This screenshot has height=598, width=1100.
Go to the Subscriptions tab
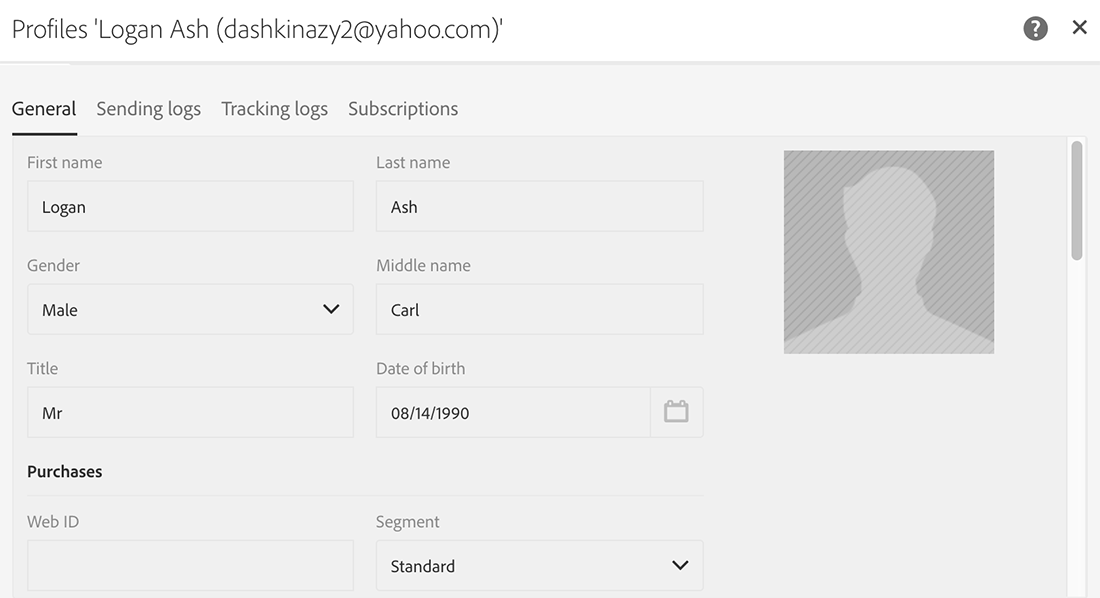(x=403, y=109)
